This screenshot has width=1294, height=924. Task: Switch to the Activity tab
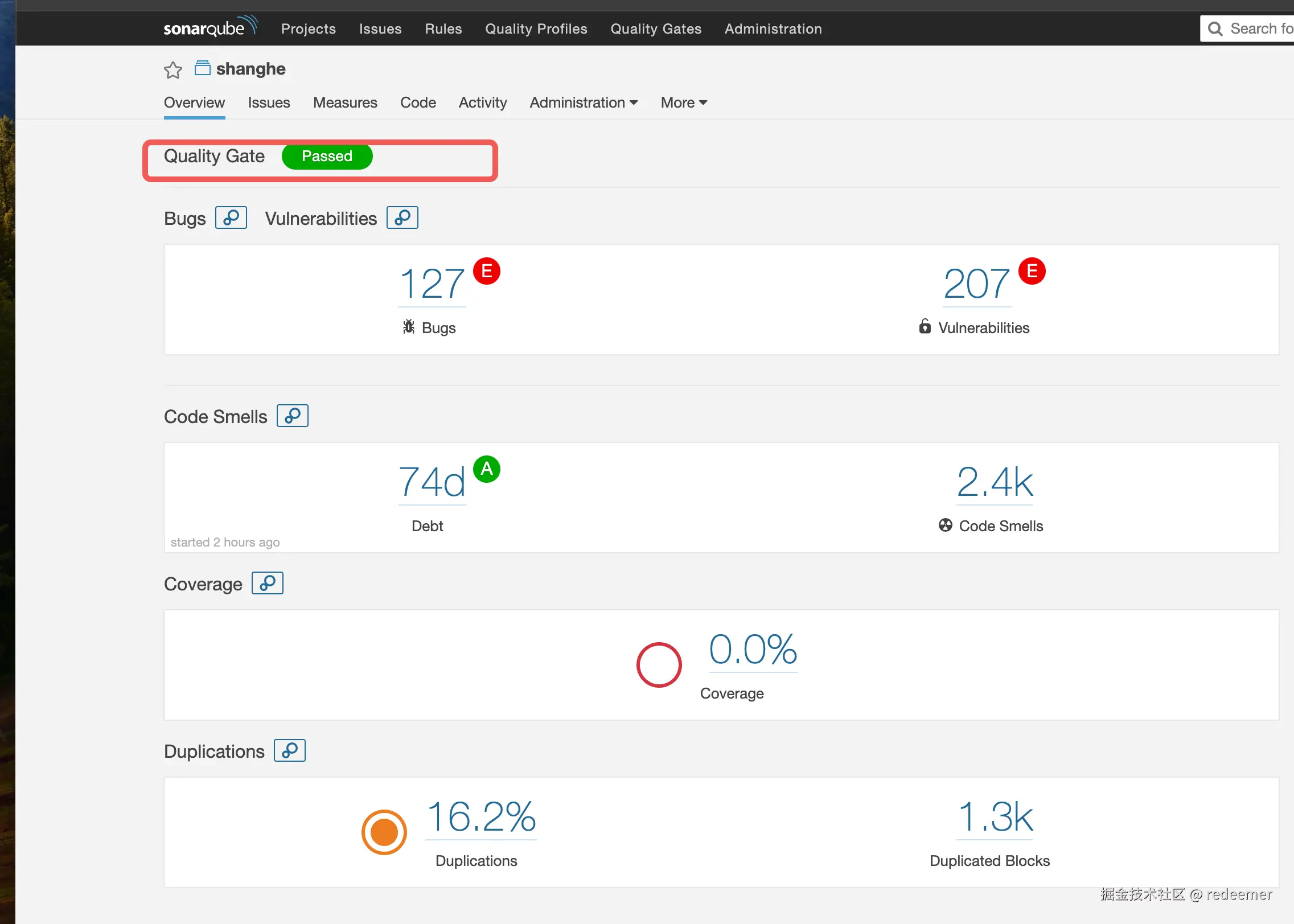pyautogui.click(x=482, y=102)
